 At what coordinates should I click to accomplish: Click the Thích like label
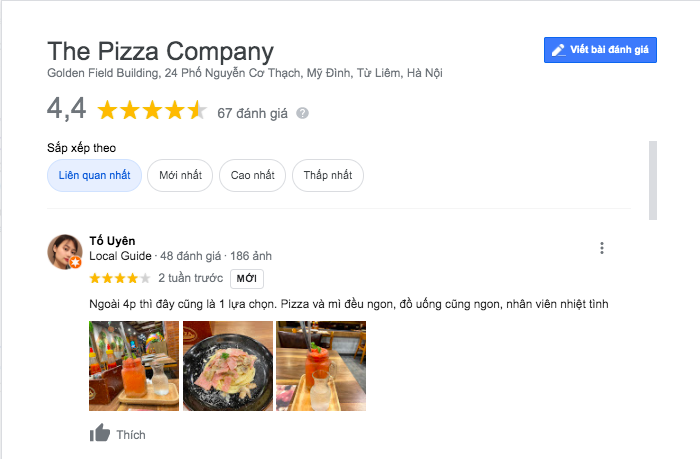click(131, 435)
